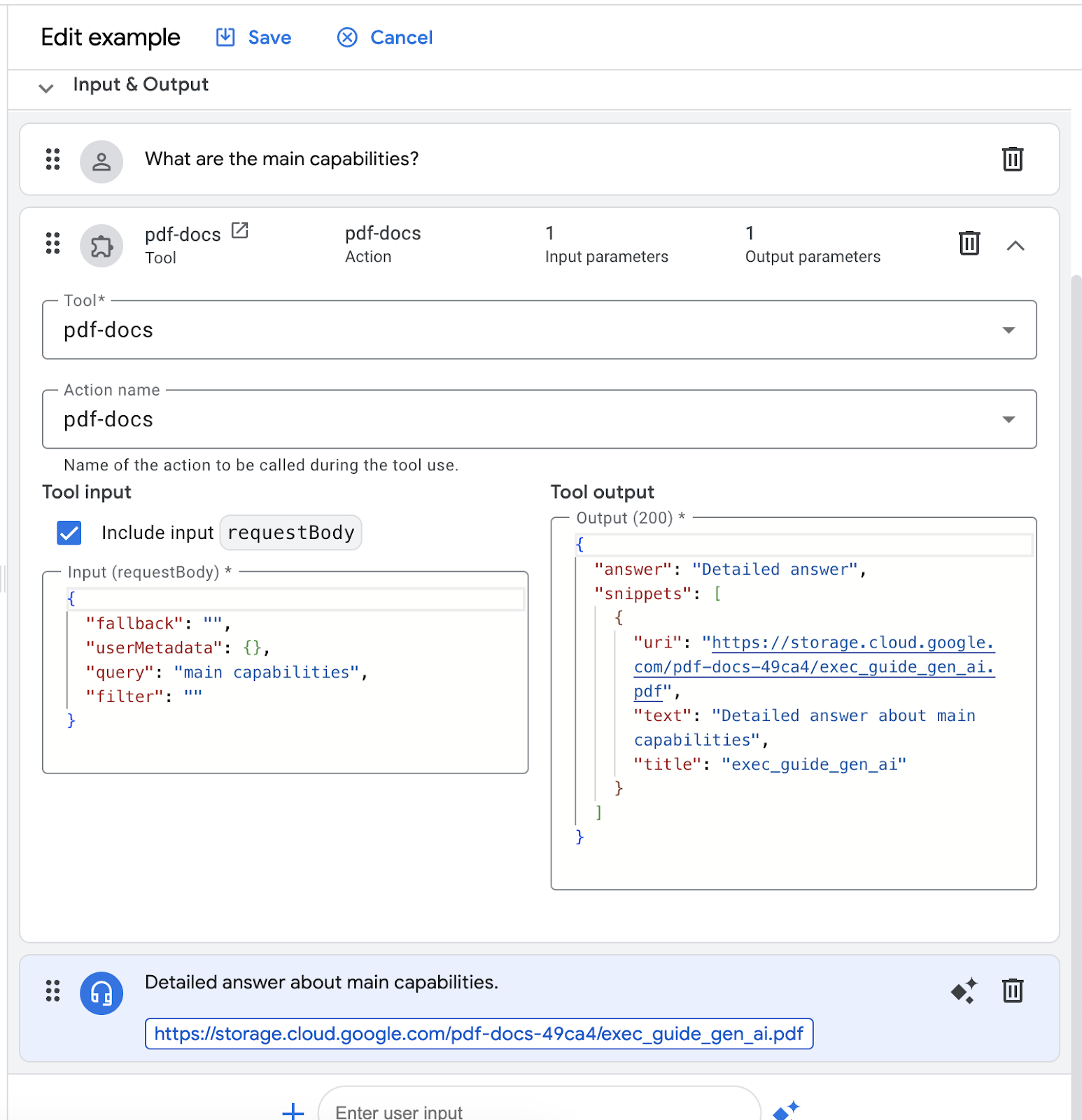
Task: Open the Action name dropdown
Action: [540, 419]
